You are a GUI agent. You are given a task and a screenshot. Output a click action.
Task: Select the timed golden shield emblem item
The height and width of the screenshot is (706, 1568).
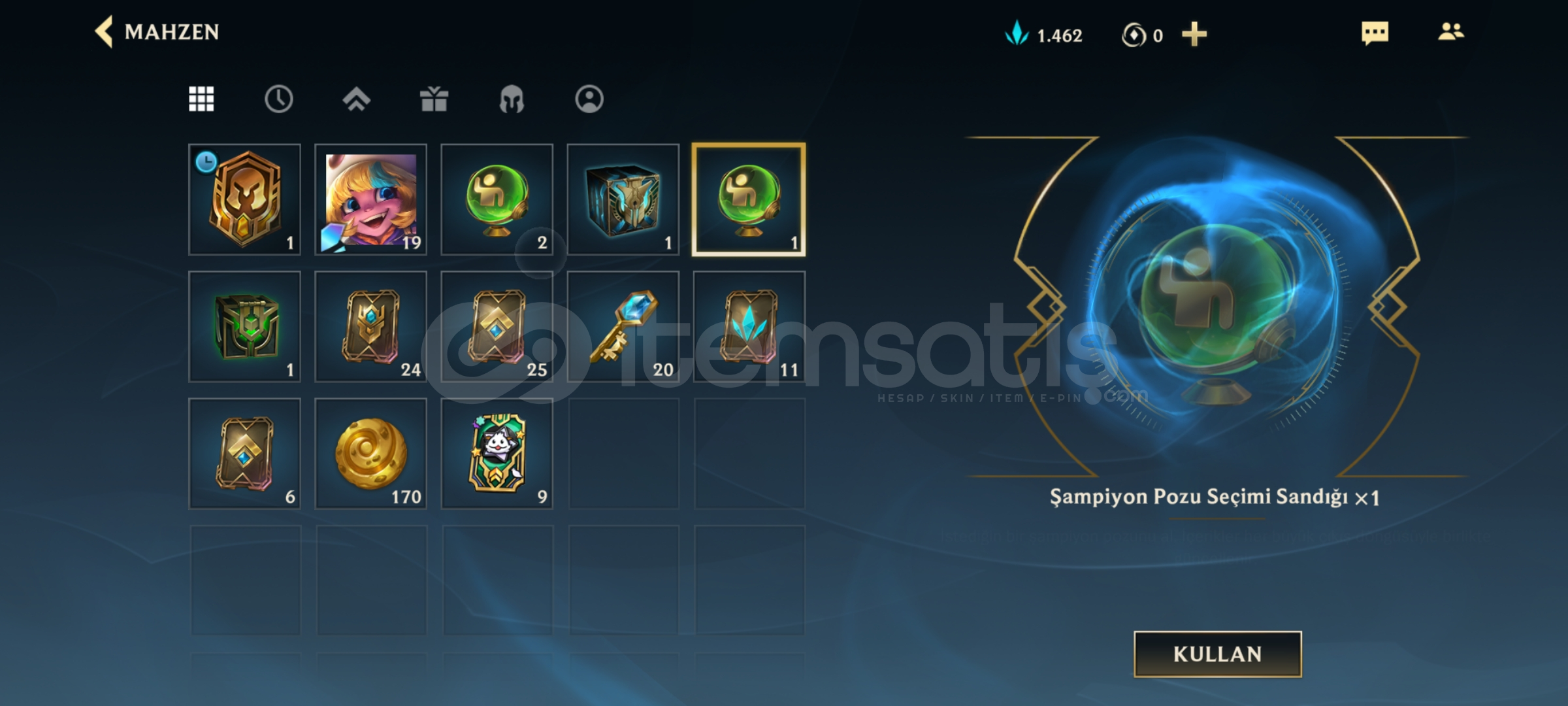tap(245, 199)
